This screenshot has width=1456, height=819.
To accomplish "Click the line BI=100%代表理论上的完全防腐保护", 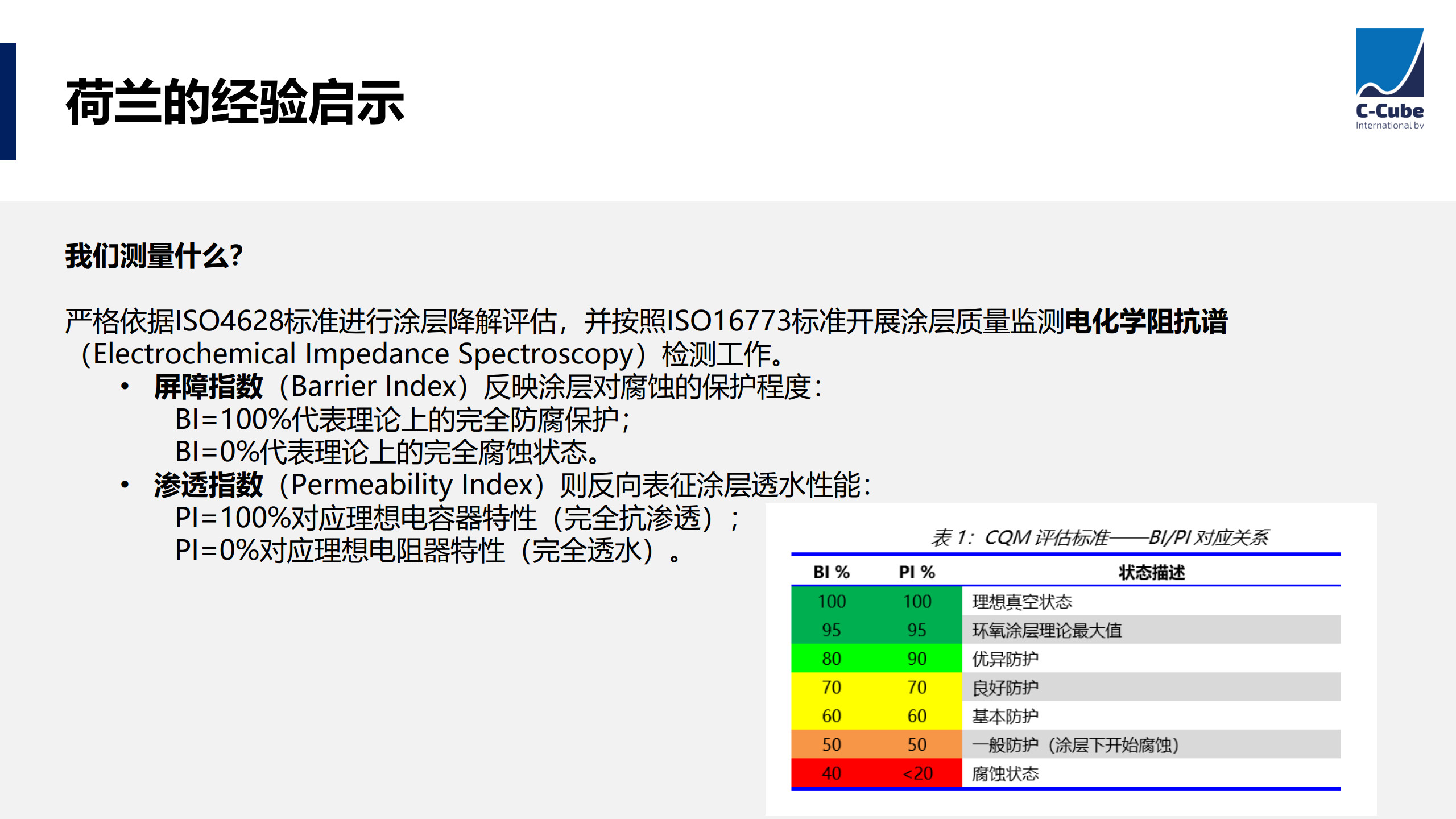I will [402, 420].
